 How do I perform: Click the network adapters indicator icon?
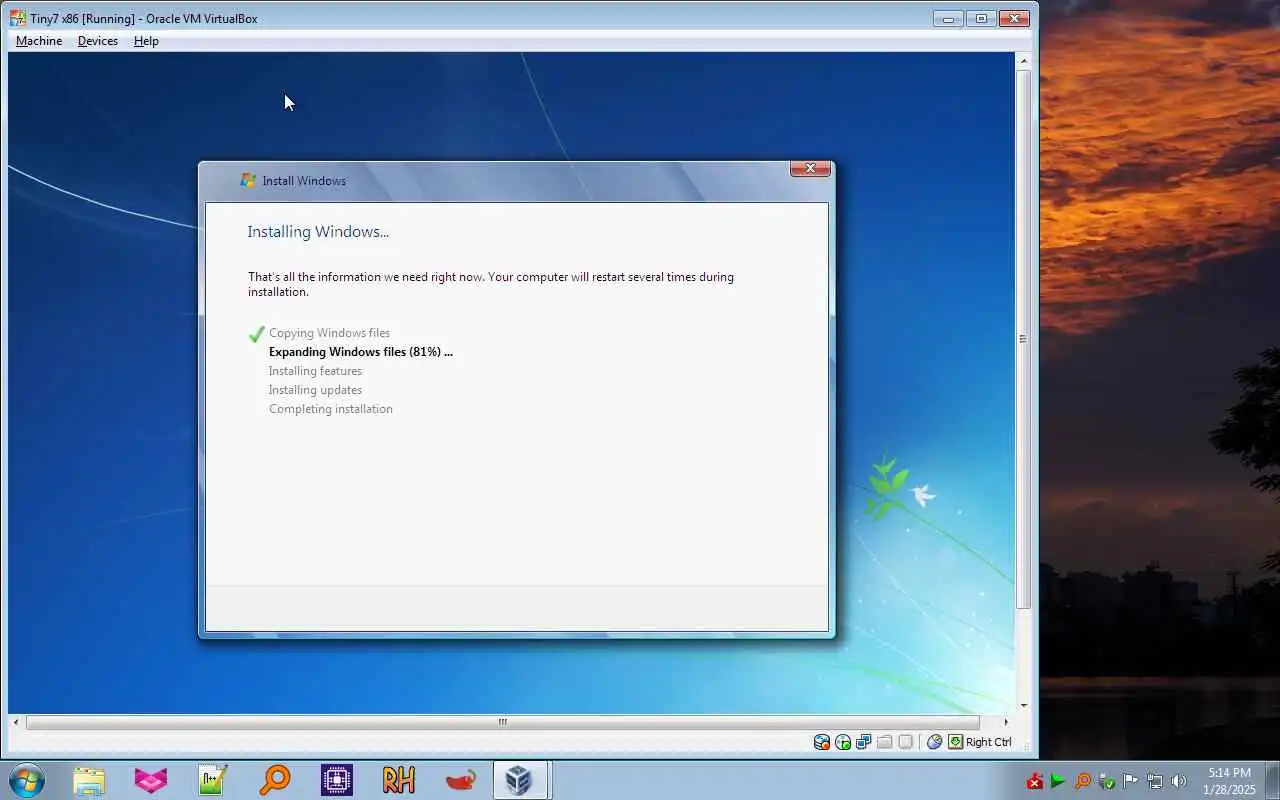864,742
